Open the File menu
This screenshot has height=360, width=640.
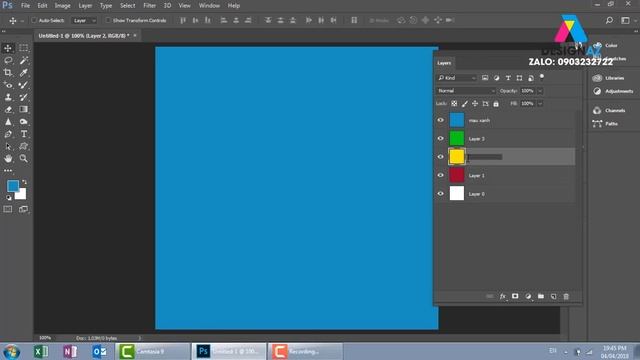25,6
